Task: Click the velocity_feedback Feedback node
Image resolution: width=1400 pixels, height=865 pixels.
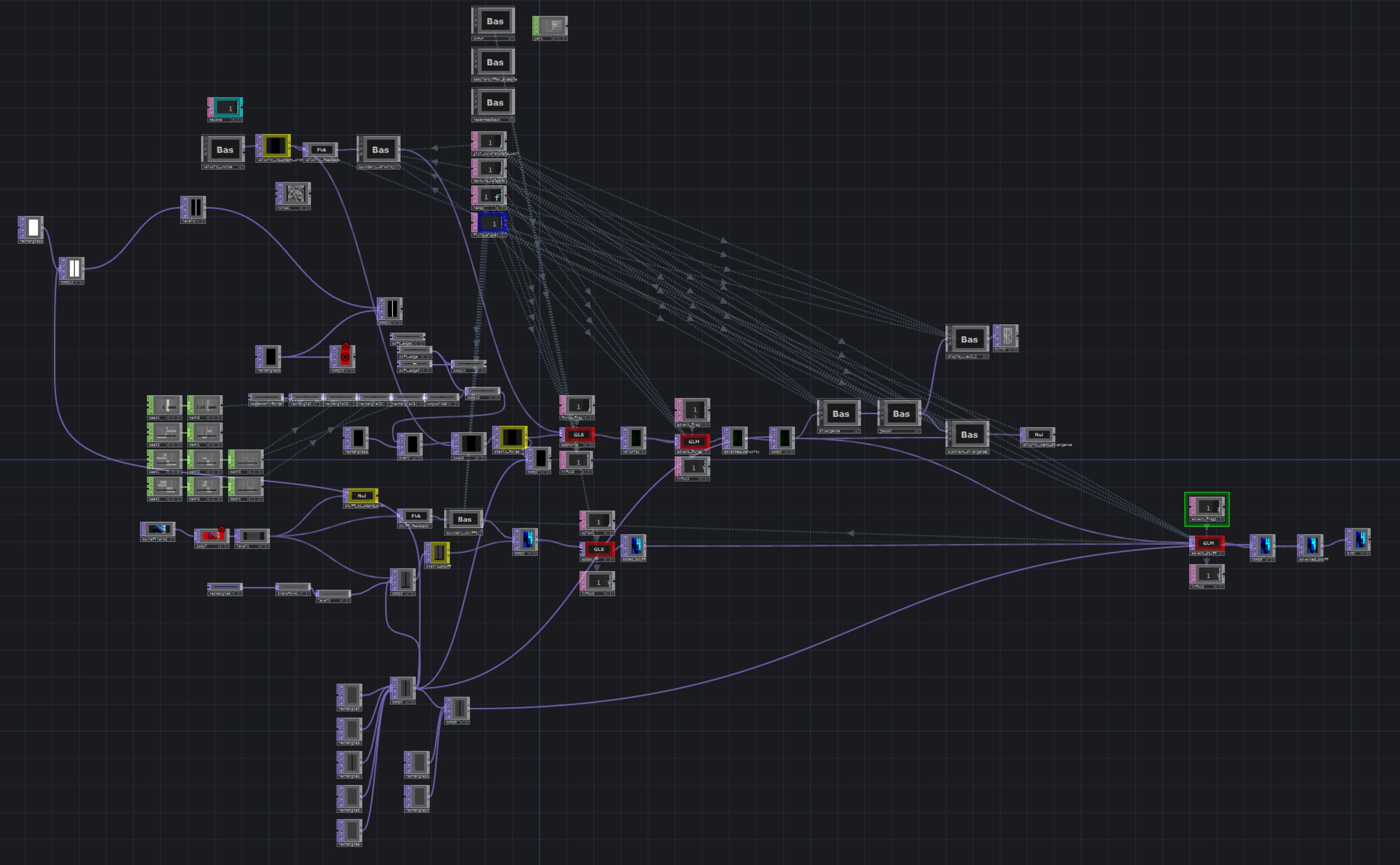Action: pos(321,150)
